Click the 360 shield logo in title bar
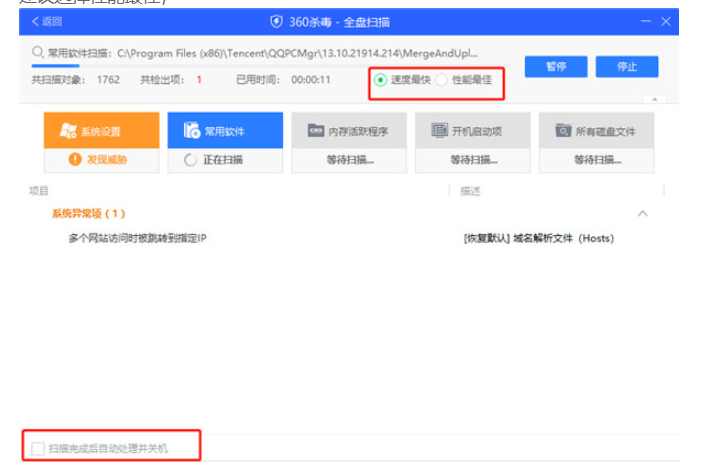 tap(277, 21)
